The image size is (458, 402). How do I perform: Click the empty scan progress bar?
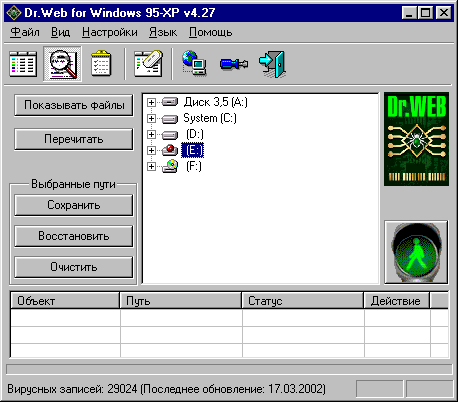pyautogui.click(x=229, y=369)
